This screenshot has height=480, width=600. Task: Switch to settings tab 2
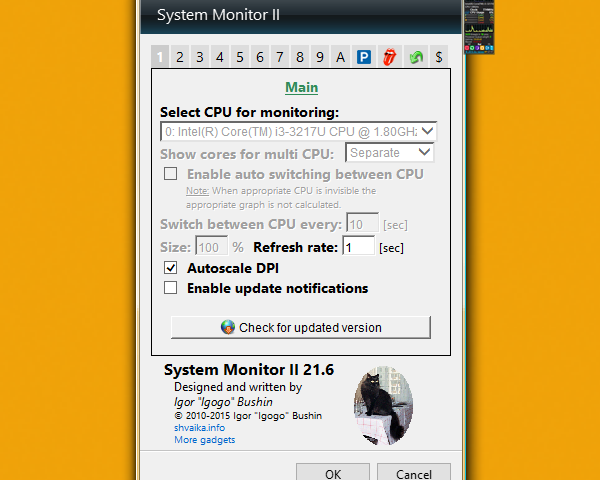tap(180, 57)
